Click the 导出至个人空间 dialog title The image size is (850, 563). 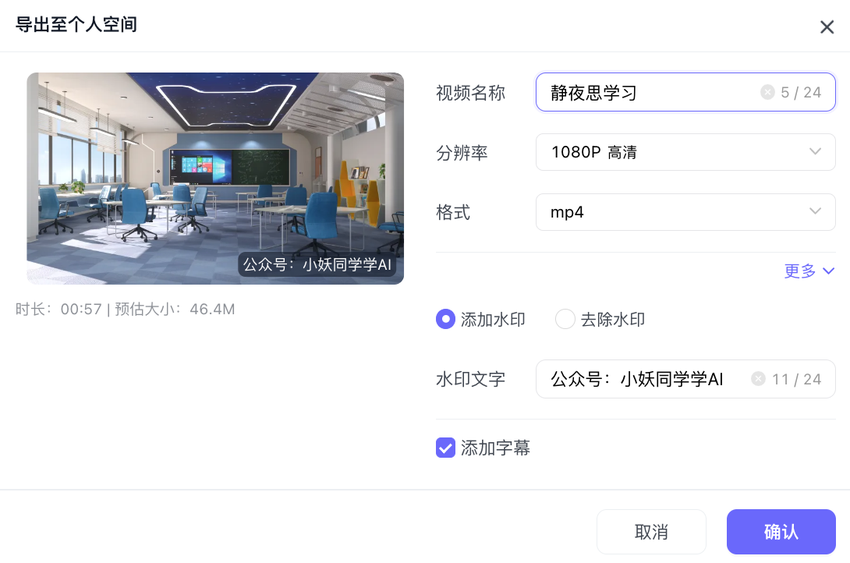click(76, 24)
